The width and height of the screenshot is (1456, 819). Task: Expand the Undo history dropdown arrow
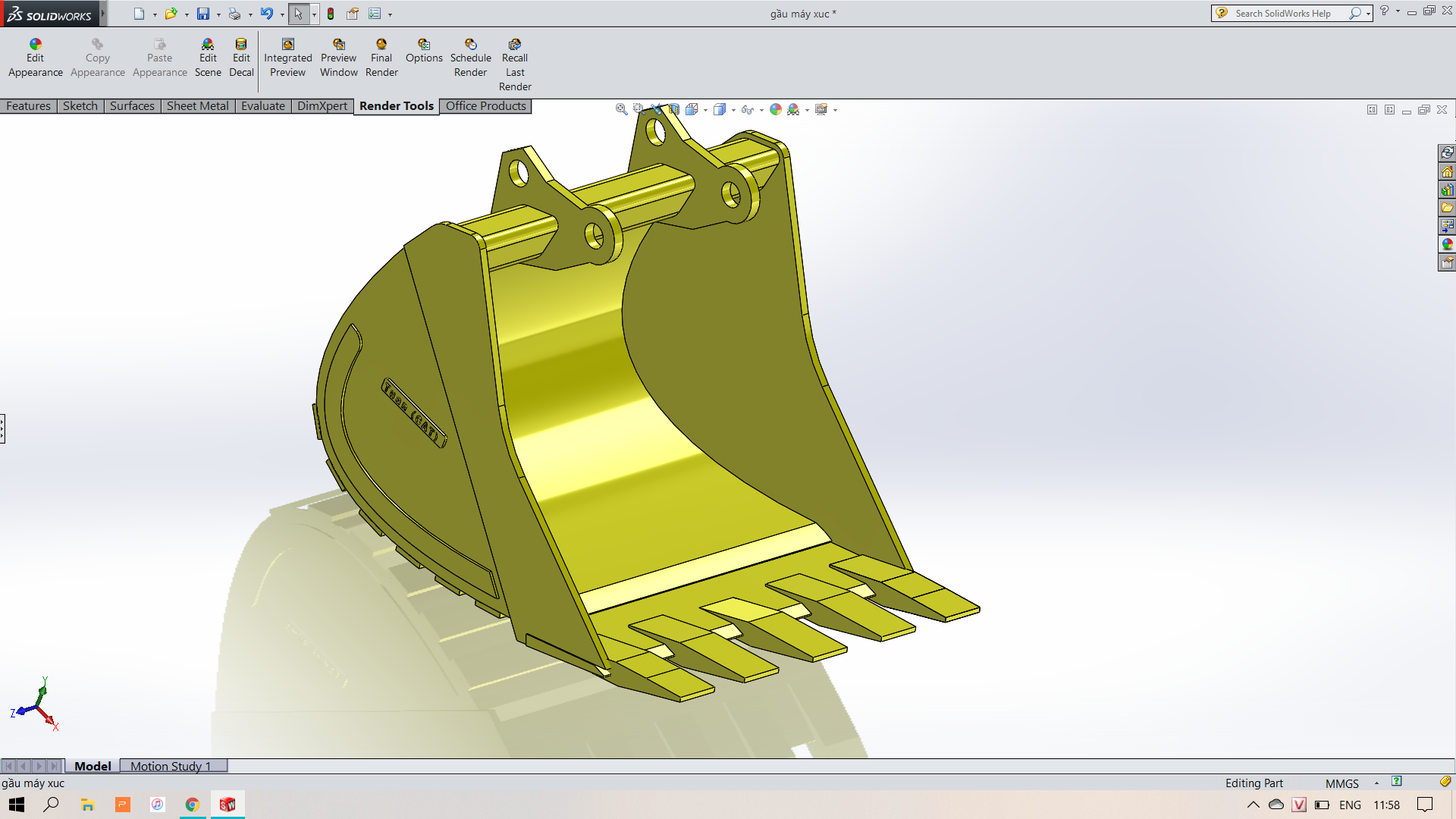click(x=282, y=14)
